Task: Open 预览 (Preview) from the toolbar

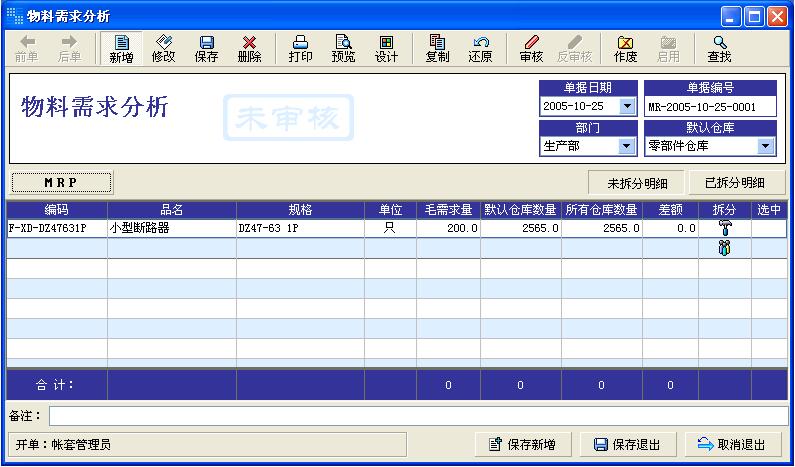Action: [343, 48]
